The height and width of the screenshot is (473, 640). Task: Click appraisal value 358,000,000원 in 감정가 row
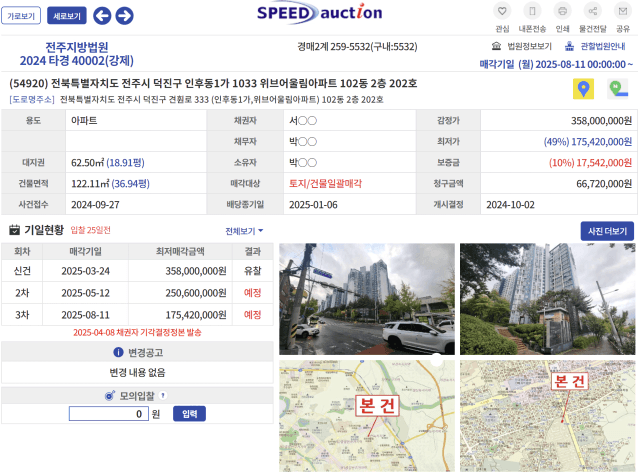coord(601,121)
